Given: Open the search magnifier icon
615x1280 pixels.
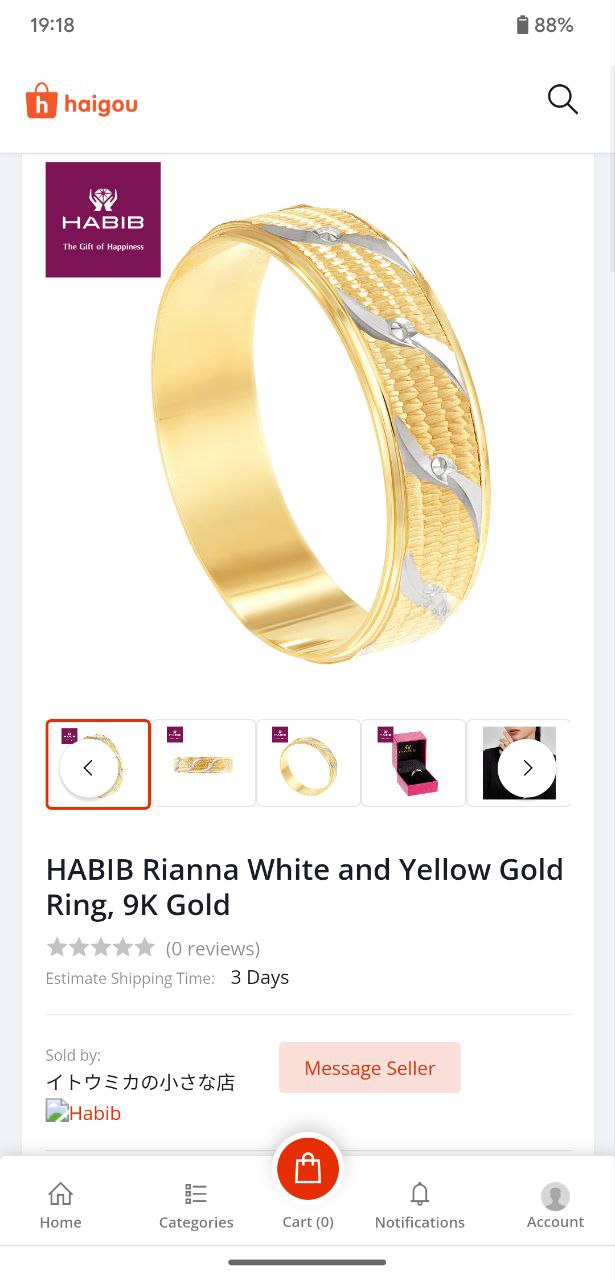Looking at the screenshot, I should click(x=562, y=99).
